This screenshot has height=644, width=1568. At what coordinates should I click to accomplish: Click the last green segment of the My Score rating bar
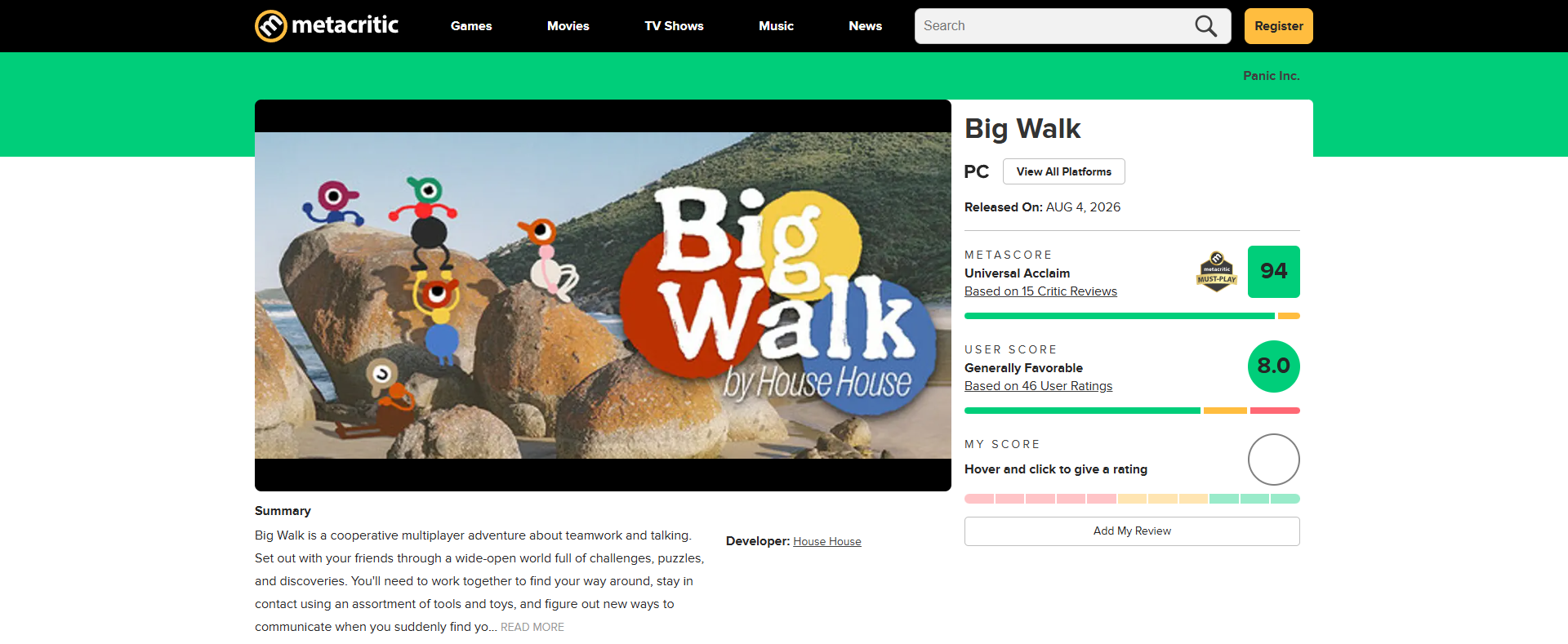[1285, 499]
